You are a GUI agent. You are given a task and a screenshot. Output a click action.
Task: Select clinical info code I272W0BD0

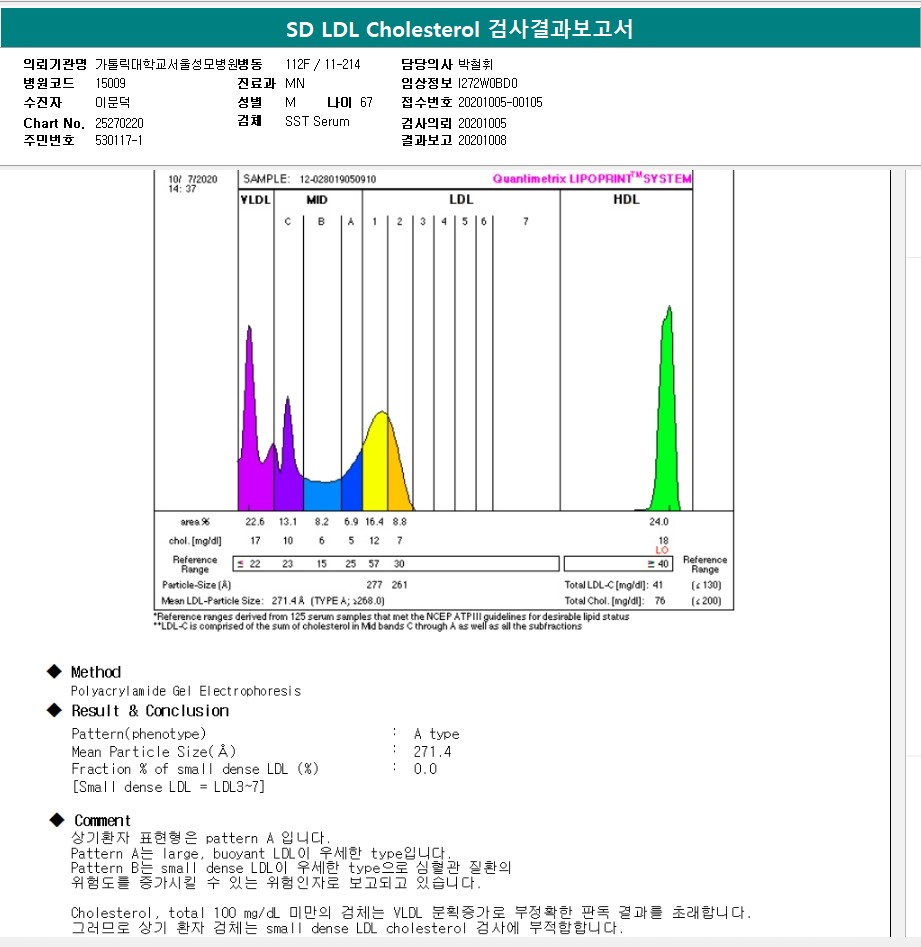point(487,83)
